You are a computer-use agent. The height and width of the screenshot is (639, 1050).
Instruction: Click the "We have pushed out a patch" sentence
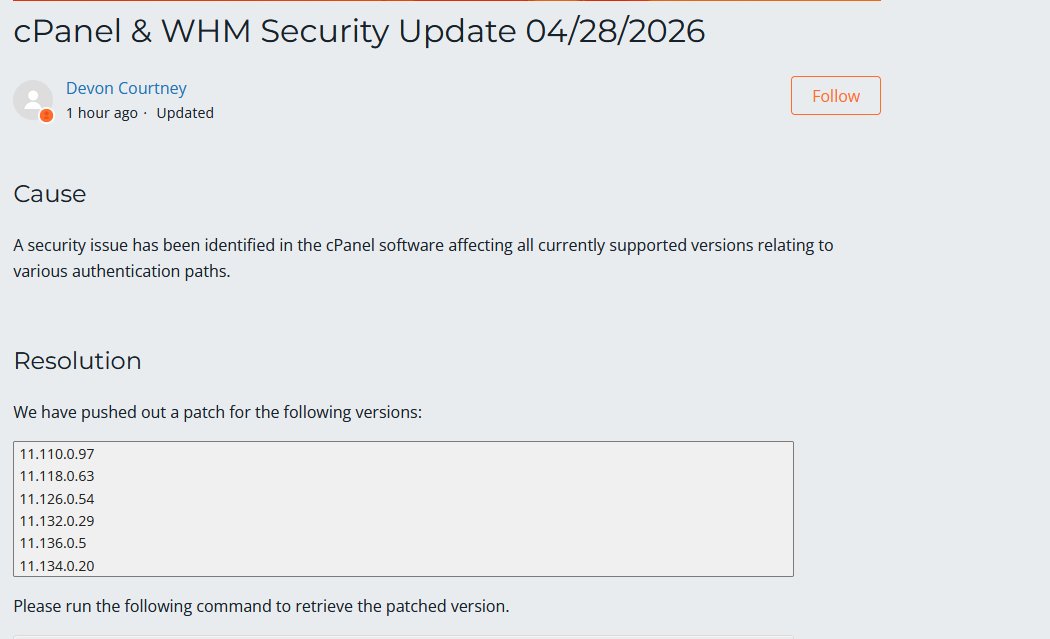click(x=217, y=412)
